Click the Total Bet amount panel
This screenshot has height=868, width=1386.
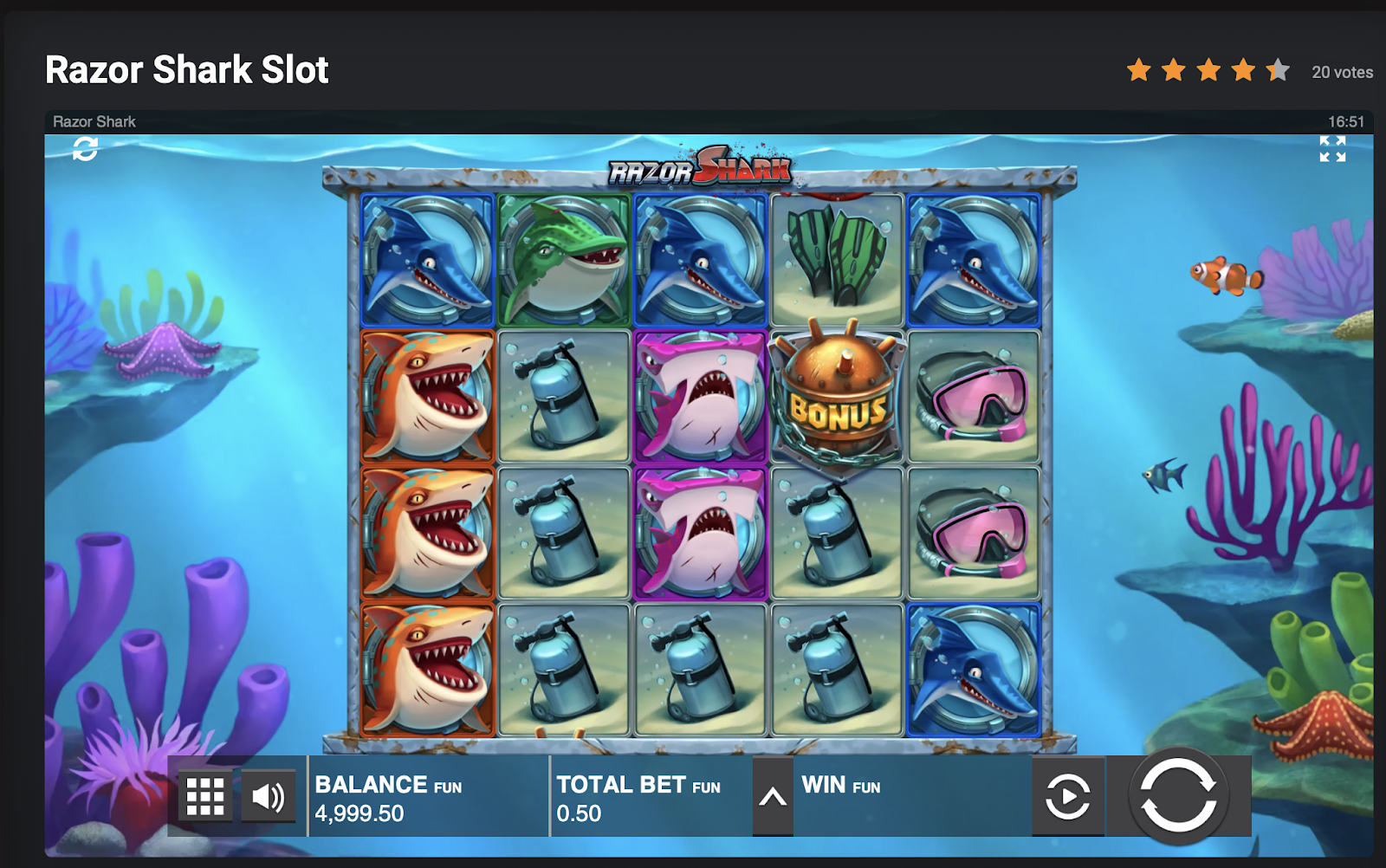[651, 797]
